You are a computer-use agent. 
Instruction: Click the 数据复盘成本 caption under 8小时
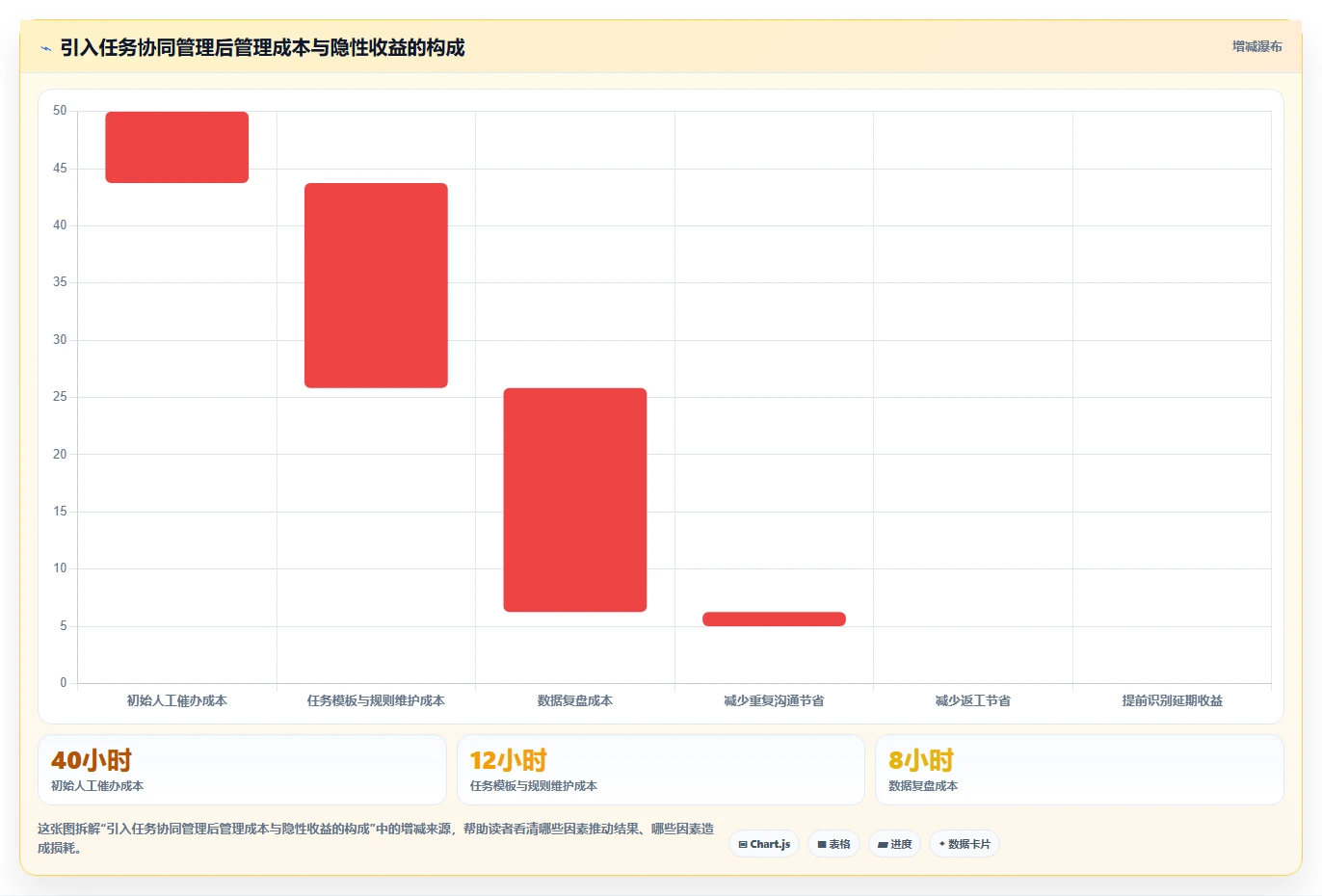(x=923, y=786)
